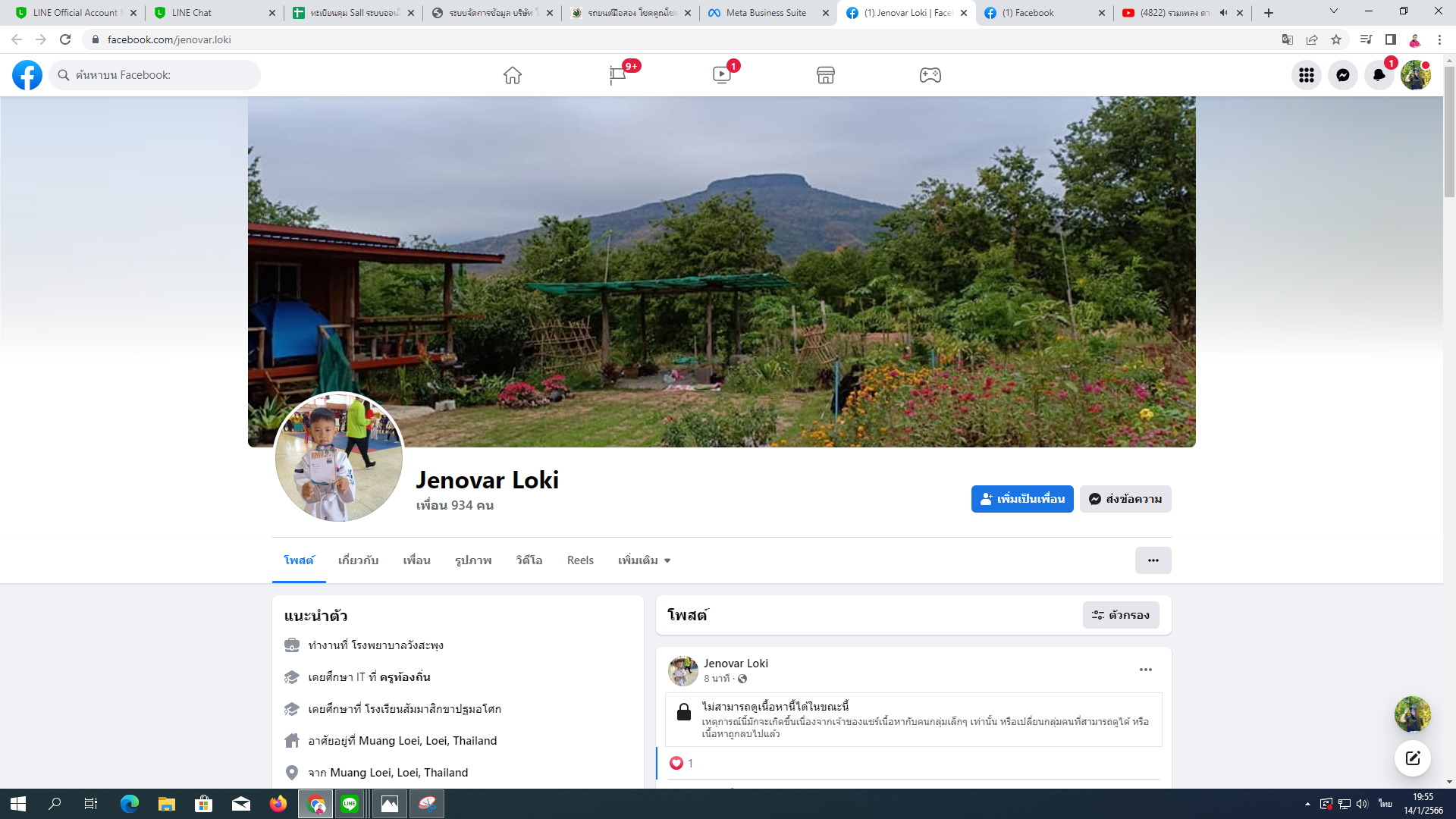The height and width of the screenshot is (819, 1456).
Task: Open notifications bell icon
Action: click(1379, 75)
